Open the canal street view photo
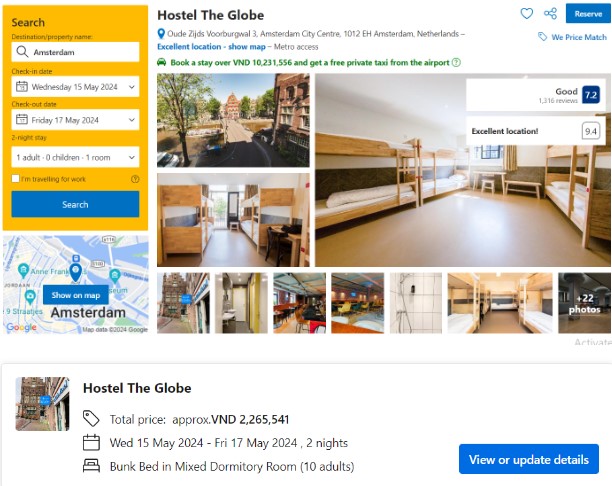 point(233,120)
